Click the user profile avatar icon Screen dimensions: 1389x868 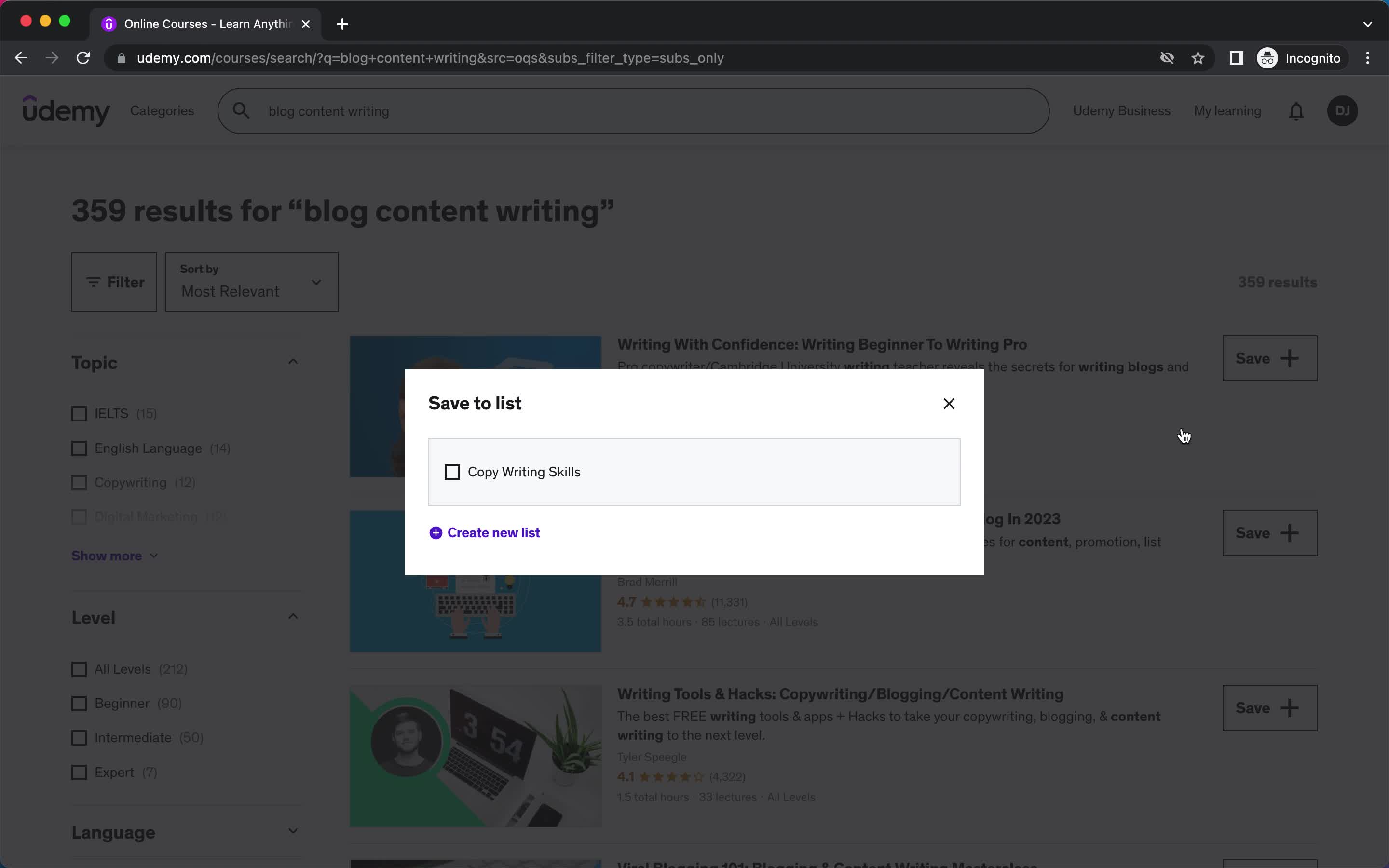pos(1343,111)
